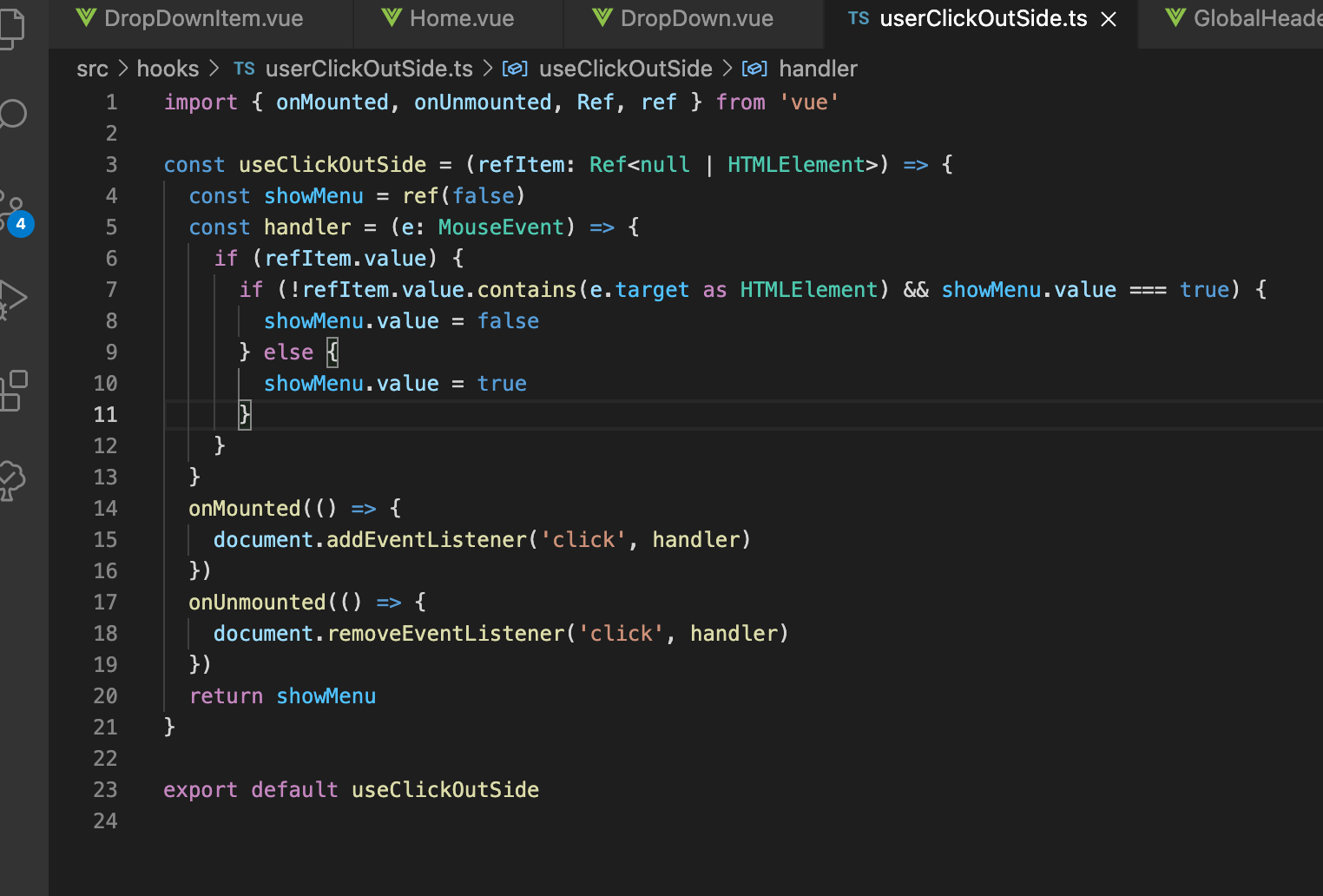This screenshot has width=1323, height=896.
Task: Click the Vue icon on DropDown.vue tab
Action: click(602, 17)
